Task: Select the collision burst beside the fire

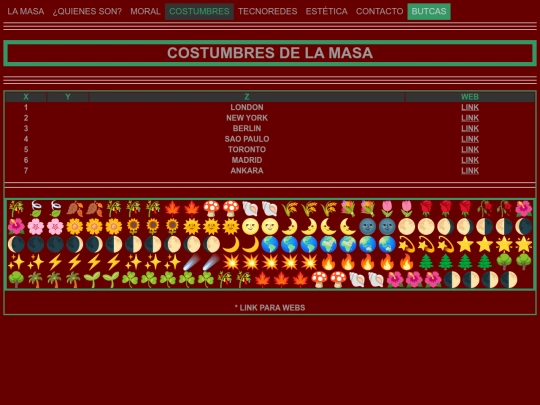Action: click(x=309, y=262)
